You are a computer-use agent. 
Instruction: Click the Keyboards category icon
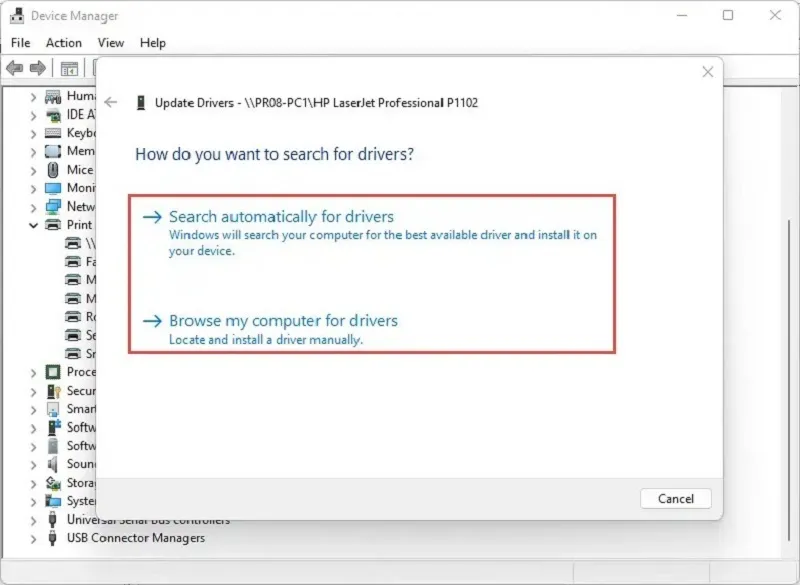[x=53, y=133]
